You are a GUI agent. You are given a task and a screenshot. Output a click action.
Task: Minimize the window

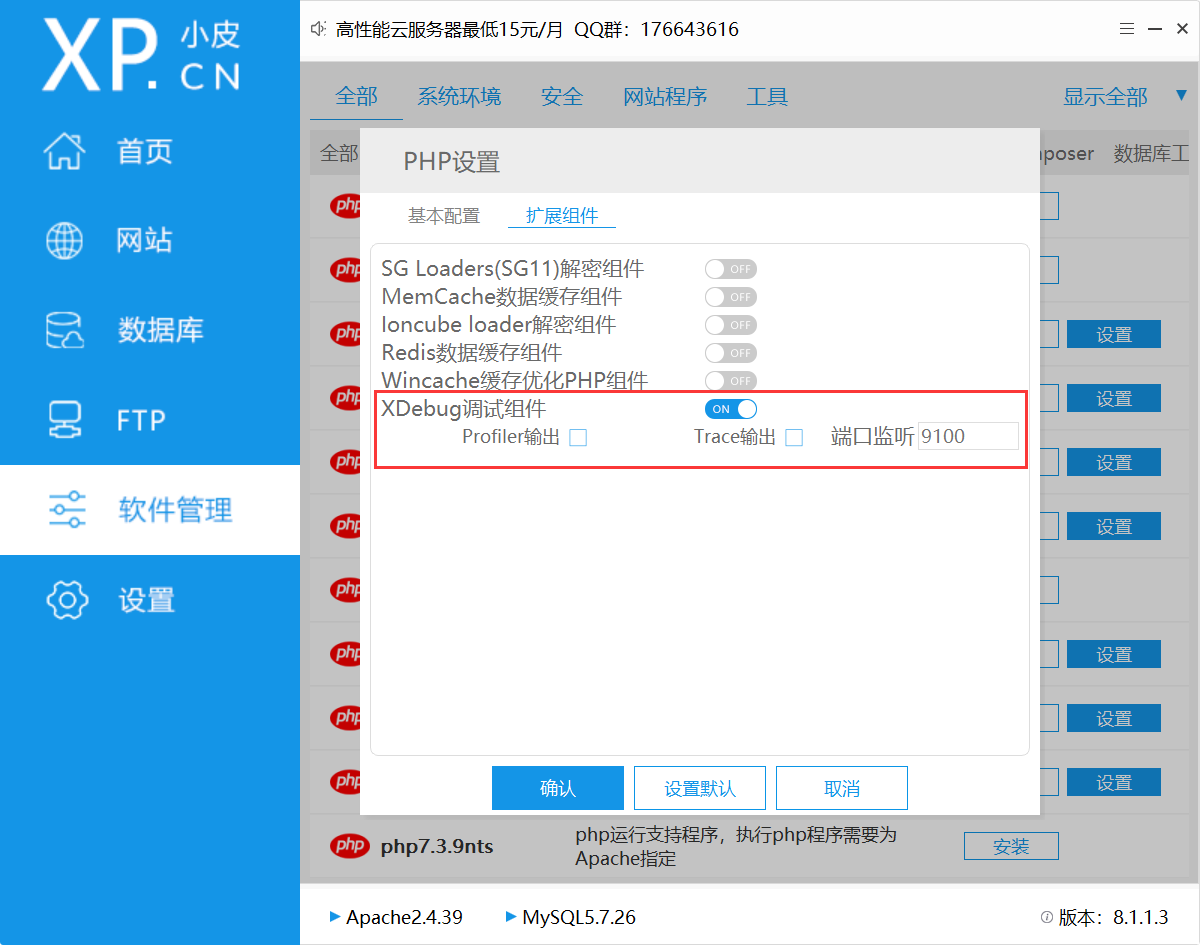1156,31
